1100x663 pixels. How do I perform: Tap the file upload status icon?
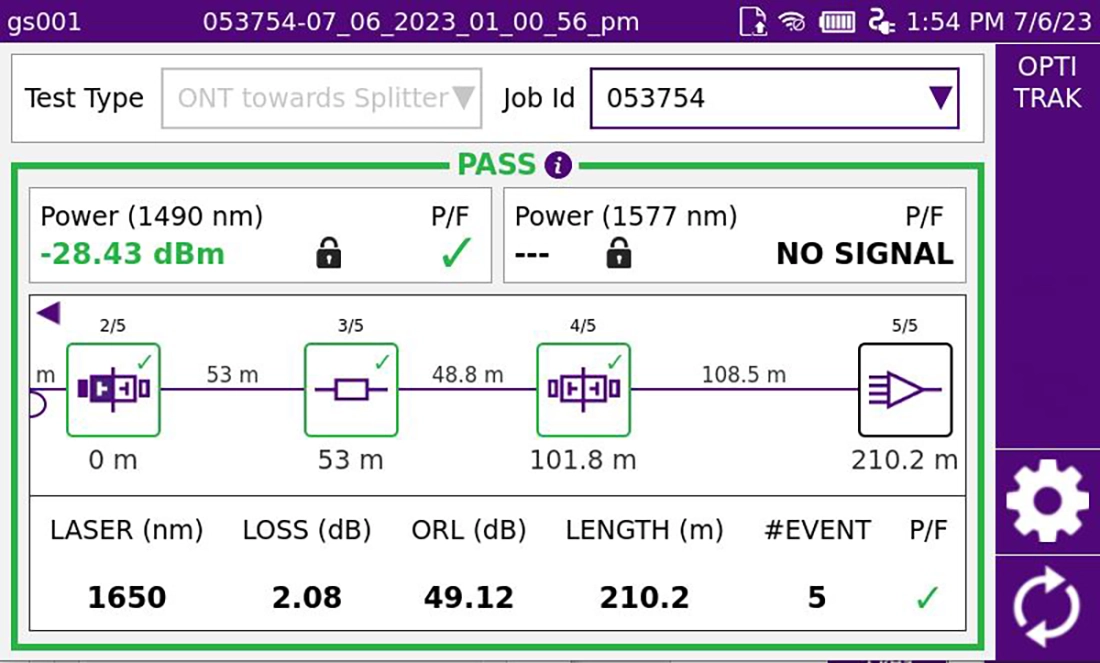(x=753, y=22)
